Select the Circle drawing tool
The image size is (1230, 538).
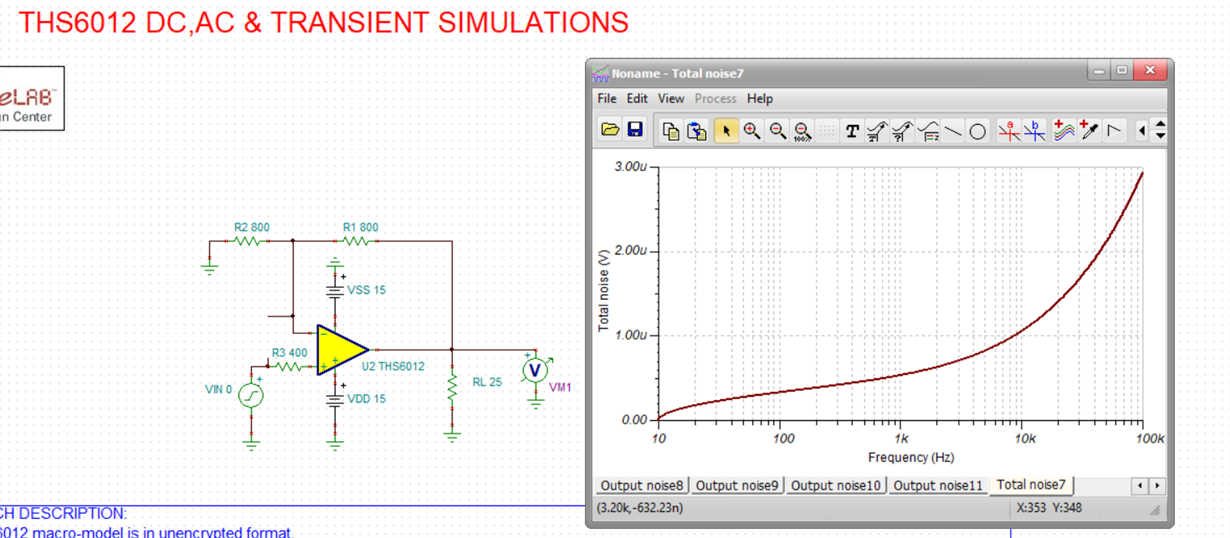click(978, 131)
